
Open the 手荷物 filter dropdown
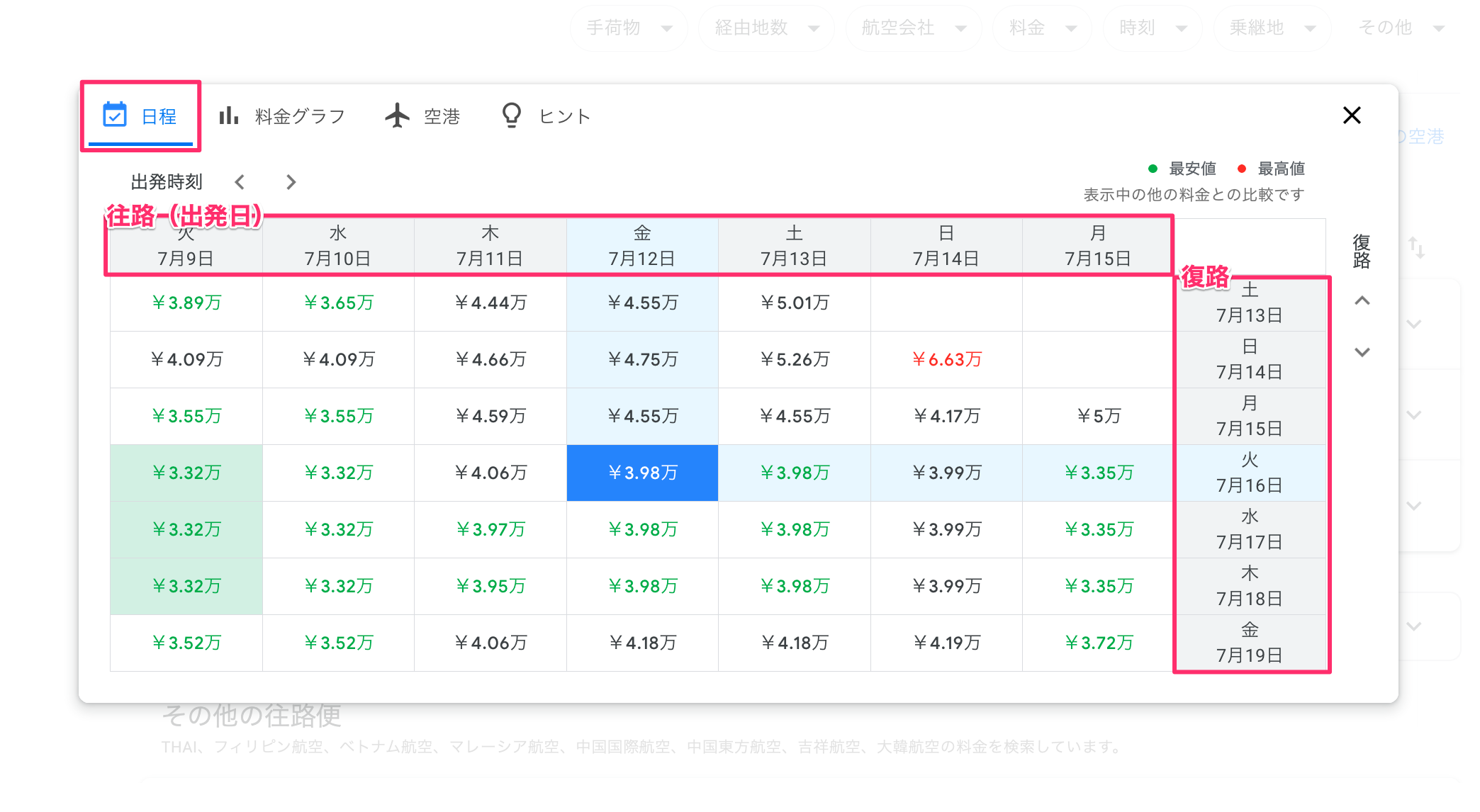[x=629, y=28]
